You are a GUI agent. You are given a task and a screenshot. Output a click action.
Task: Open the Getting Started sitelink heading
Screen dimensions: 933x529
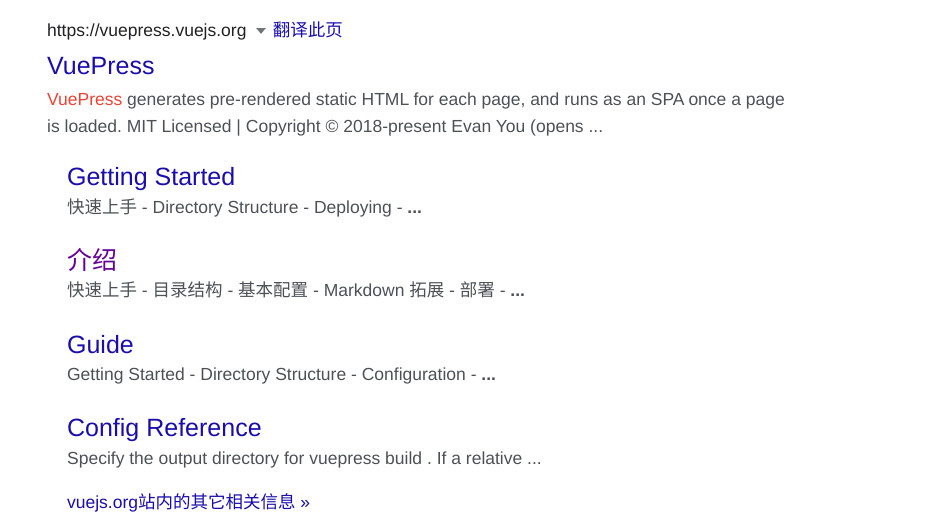point(151,177)
